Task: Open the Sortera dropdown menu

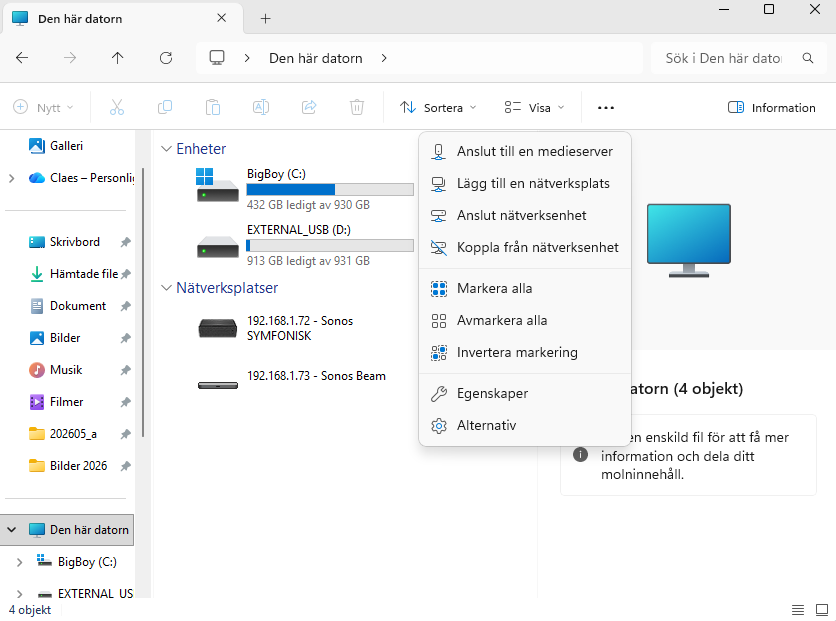Action: coord(438,108)
